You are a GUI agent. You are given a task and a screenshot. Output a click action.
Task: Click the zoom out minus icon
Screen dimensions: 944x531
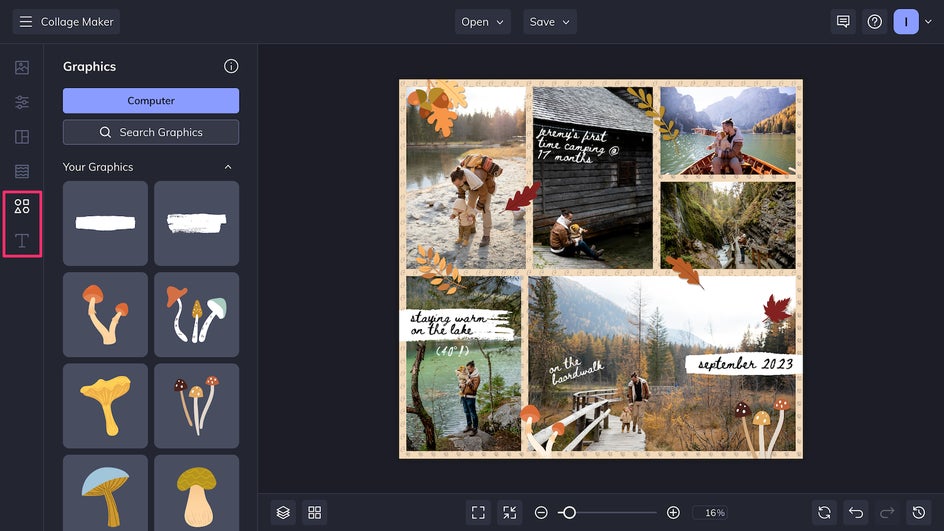pos(541,512)
